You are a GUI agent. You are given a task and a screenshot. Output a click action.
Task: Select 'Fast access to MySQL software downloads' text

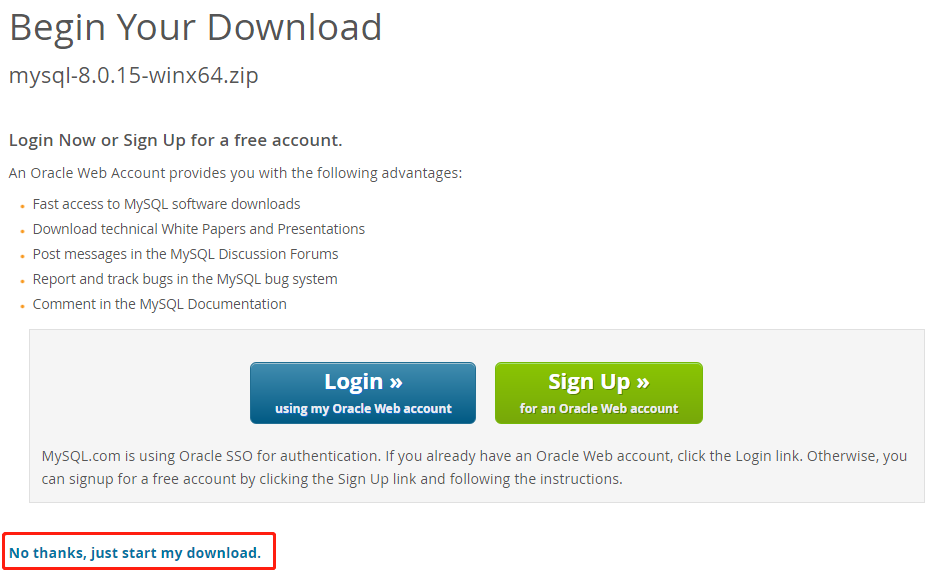pyautogui.click(x=166, y=204)
